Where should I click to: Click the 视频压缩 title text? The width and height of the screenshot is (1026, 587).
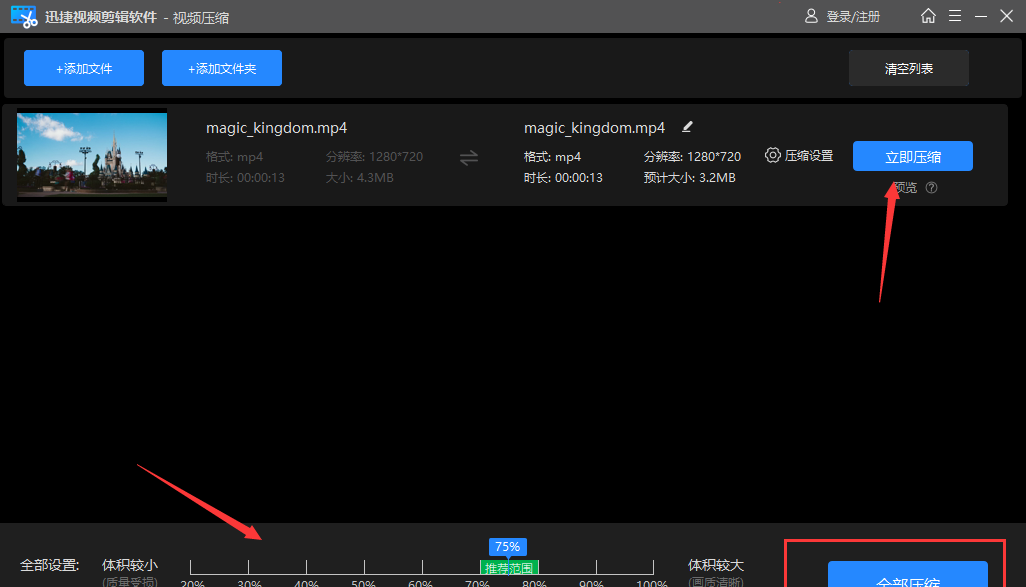(x=201, y=18)
